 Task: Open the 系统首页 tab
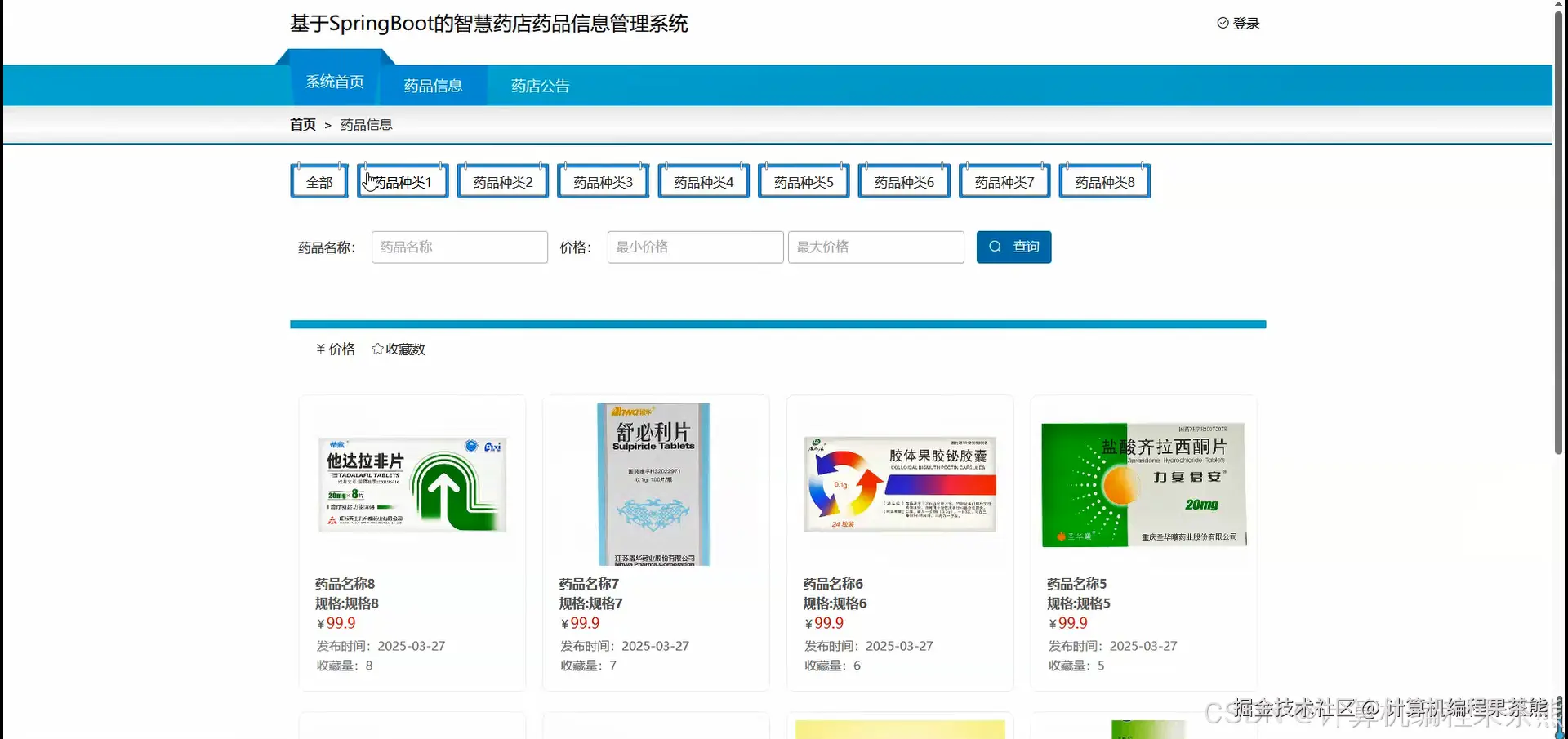pyautogui.click(x=335, y=82)
